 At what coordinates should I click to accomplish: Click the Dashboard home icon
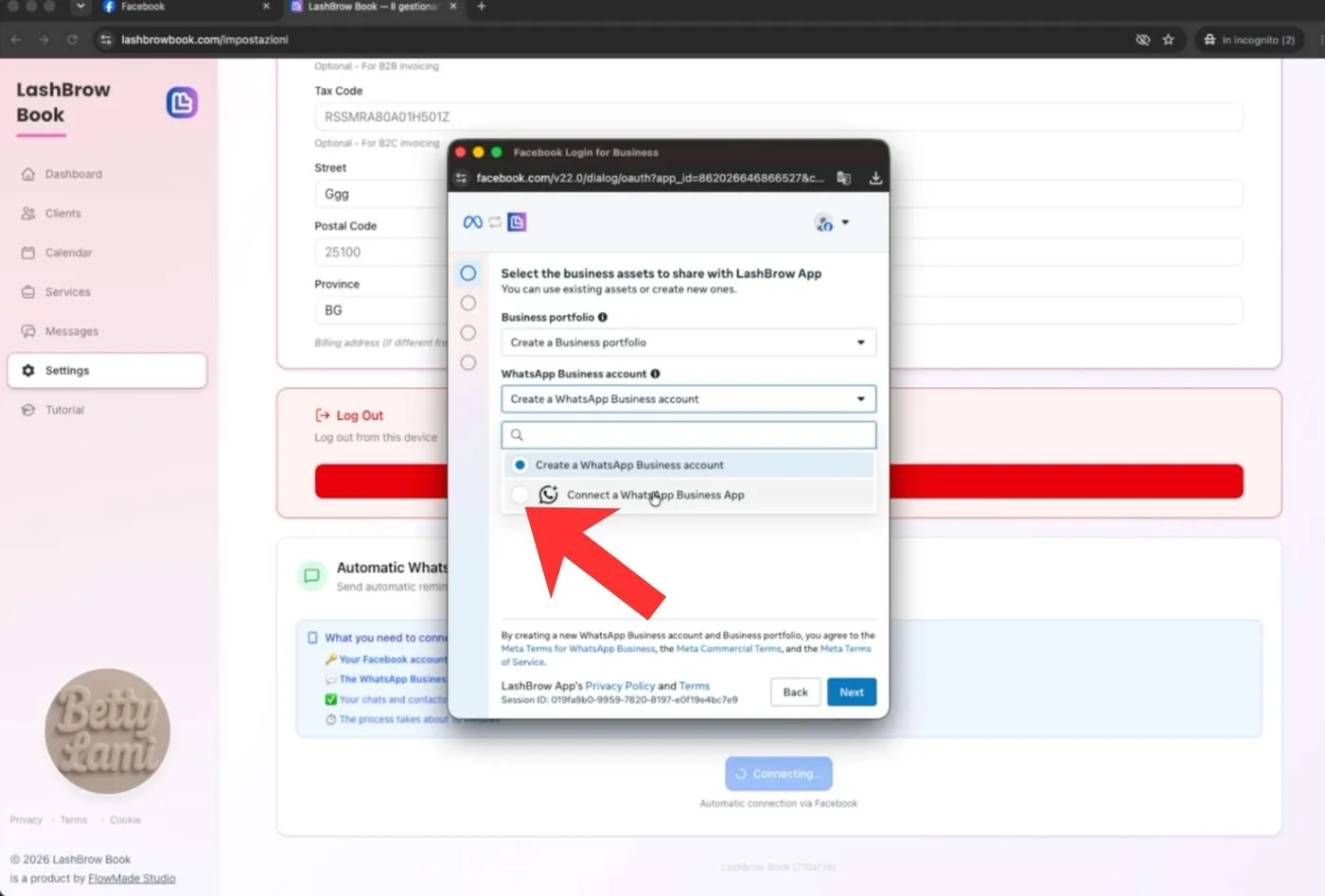28,174
